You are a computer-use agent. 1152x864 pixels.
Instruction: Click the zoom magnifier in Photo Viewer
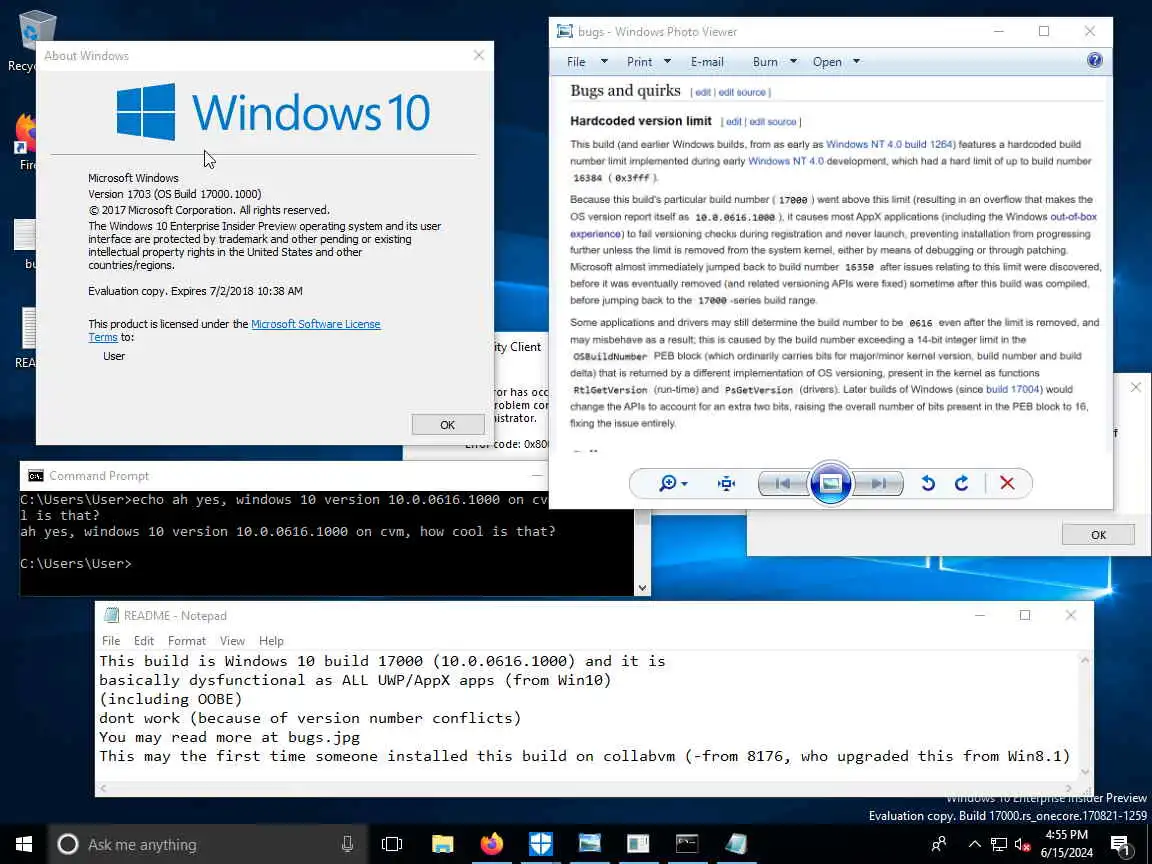[x=672, y=483]
